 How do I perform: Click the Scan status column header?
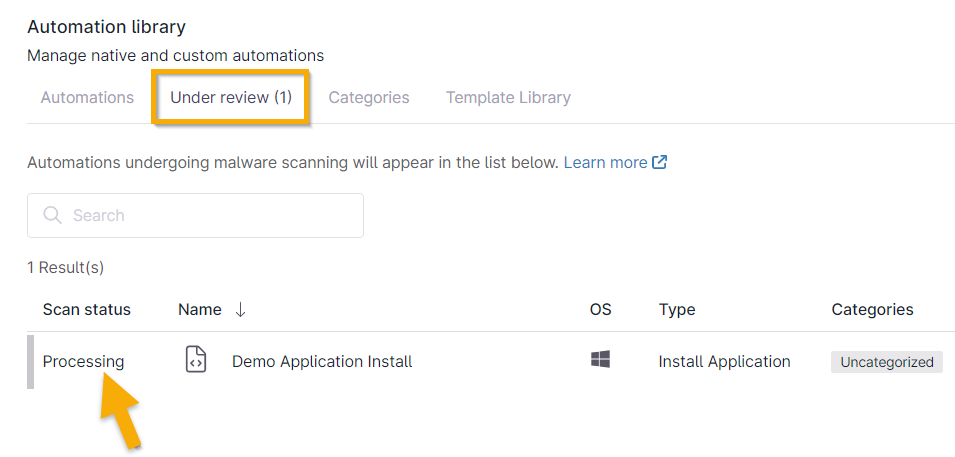click(x=87, y=309)
